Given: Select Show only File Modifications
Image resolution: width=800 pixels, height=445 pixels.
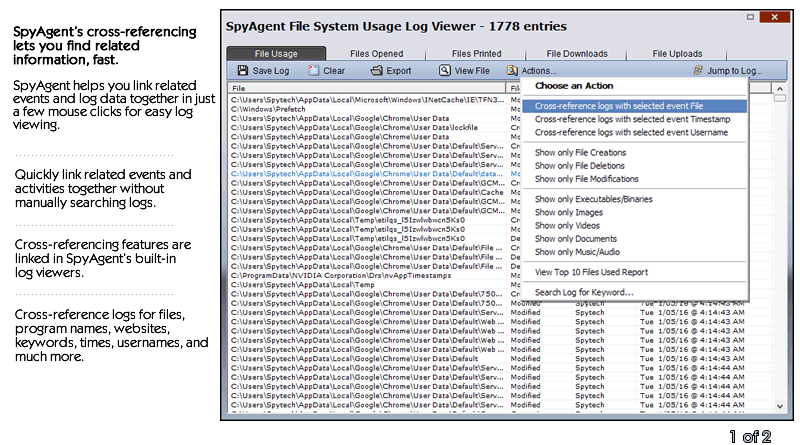Looking at the screenshot, I should point(586,179).
